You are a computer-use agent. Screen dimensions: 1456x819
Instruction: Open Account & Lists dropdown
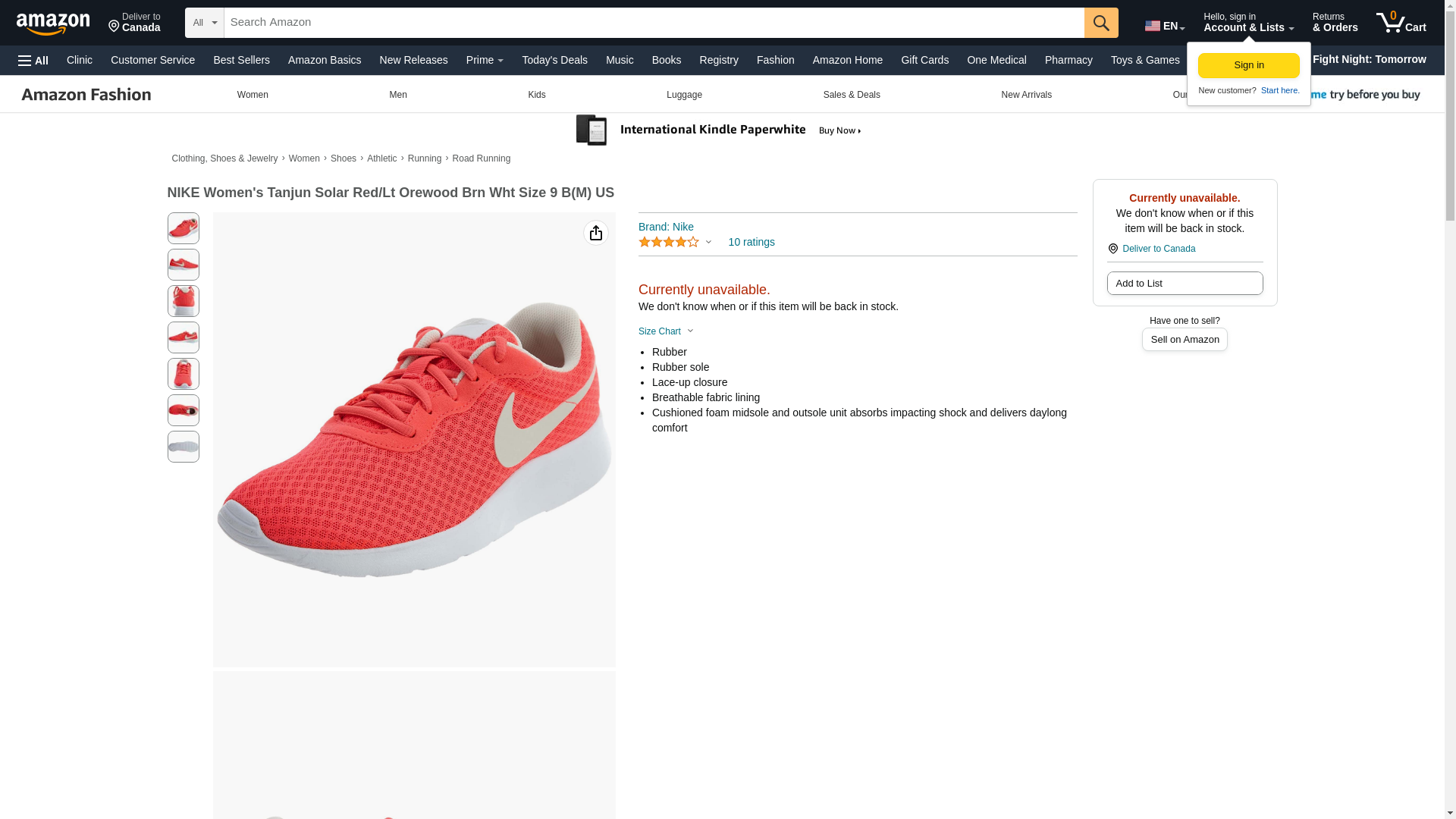(x=1247, y=23)
